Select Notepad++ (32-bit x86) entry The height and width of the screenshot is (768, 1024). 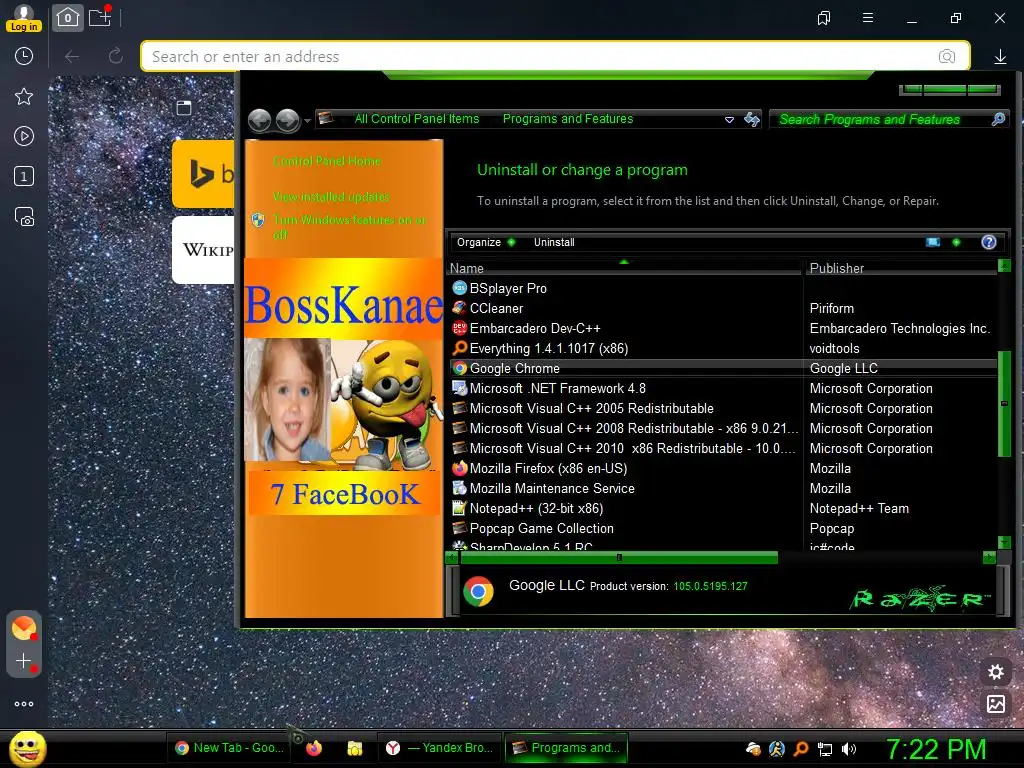tap(536, 508)
